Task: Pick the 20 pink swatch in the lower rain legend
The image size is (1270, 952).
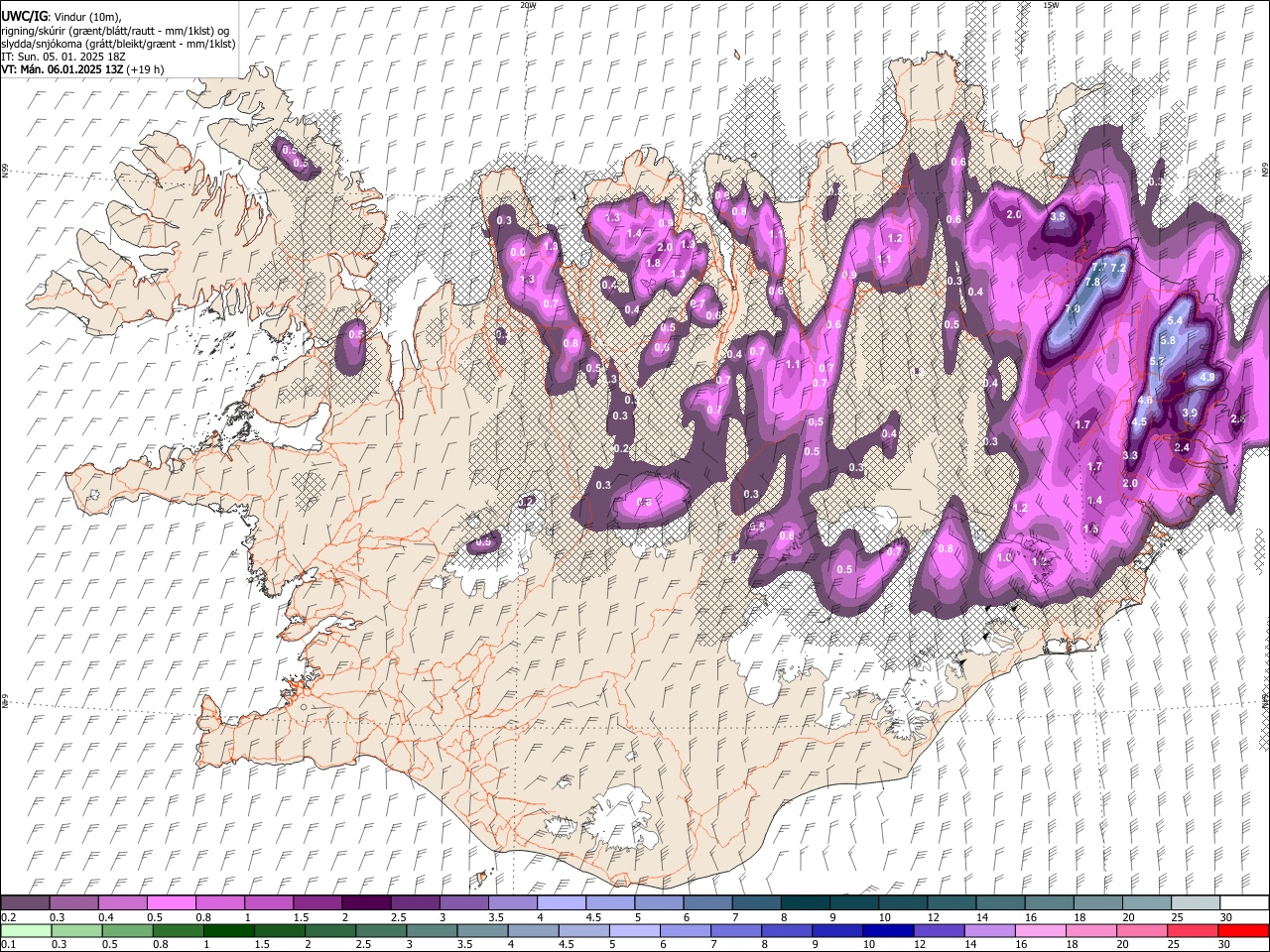Action: [x=1142, y=930]
